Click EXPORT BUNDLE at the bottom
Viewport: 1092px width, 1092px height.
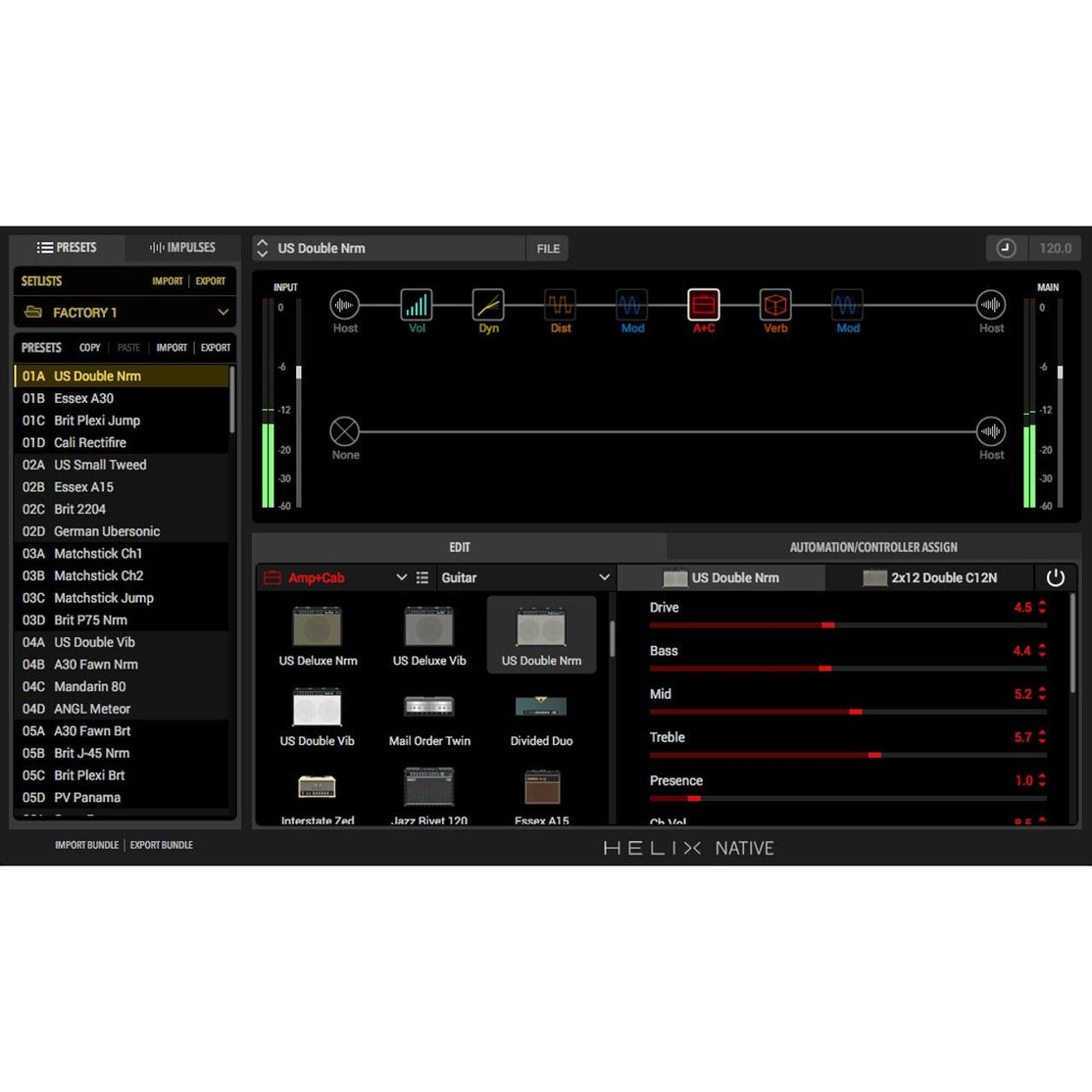[x=161, y=844]
